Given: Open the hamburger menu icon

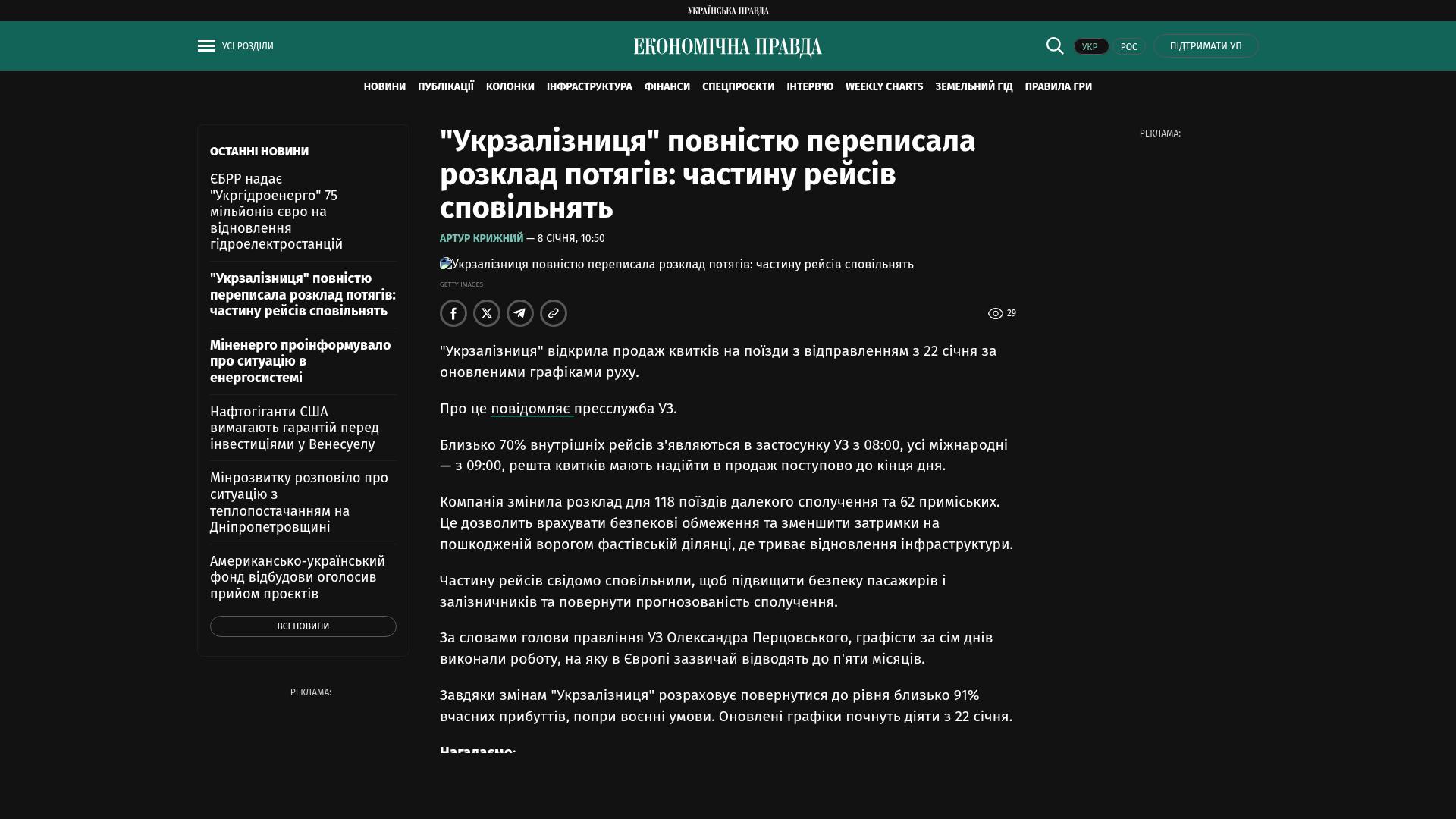Looking at the screenshot, I should tap(206, 46).
